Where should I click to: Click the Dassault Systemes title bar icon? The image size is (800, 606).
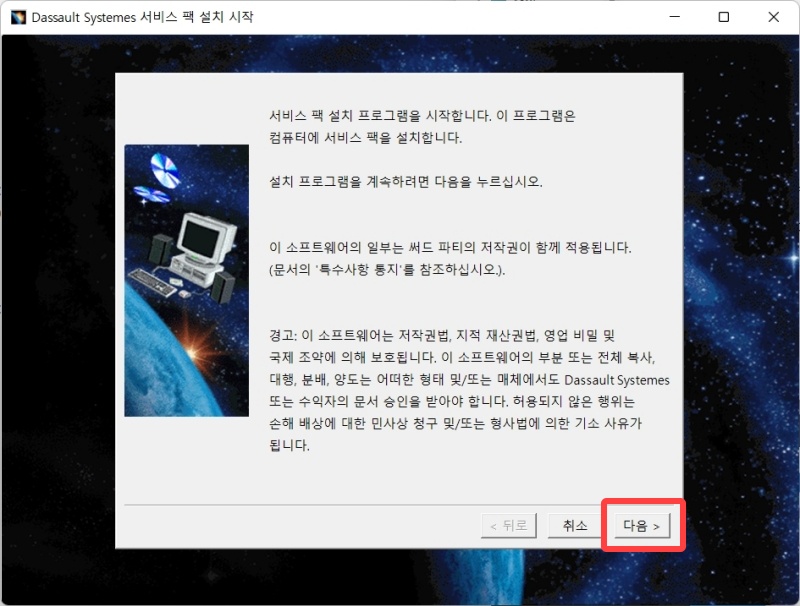coord(18,17)
